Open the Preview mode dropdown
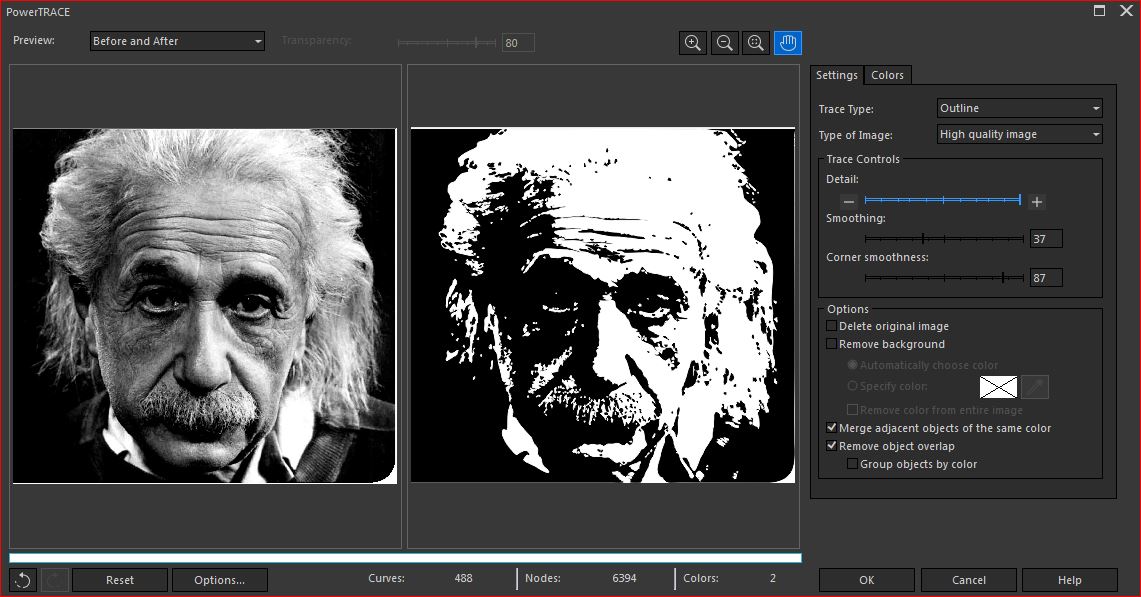1141x597 pixels. 178,41
